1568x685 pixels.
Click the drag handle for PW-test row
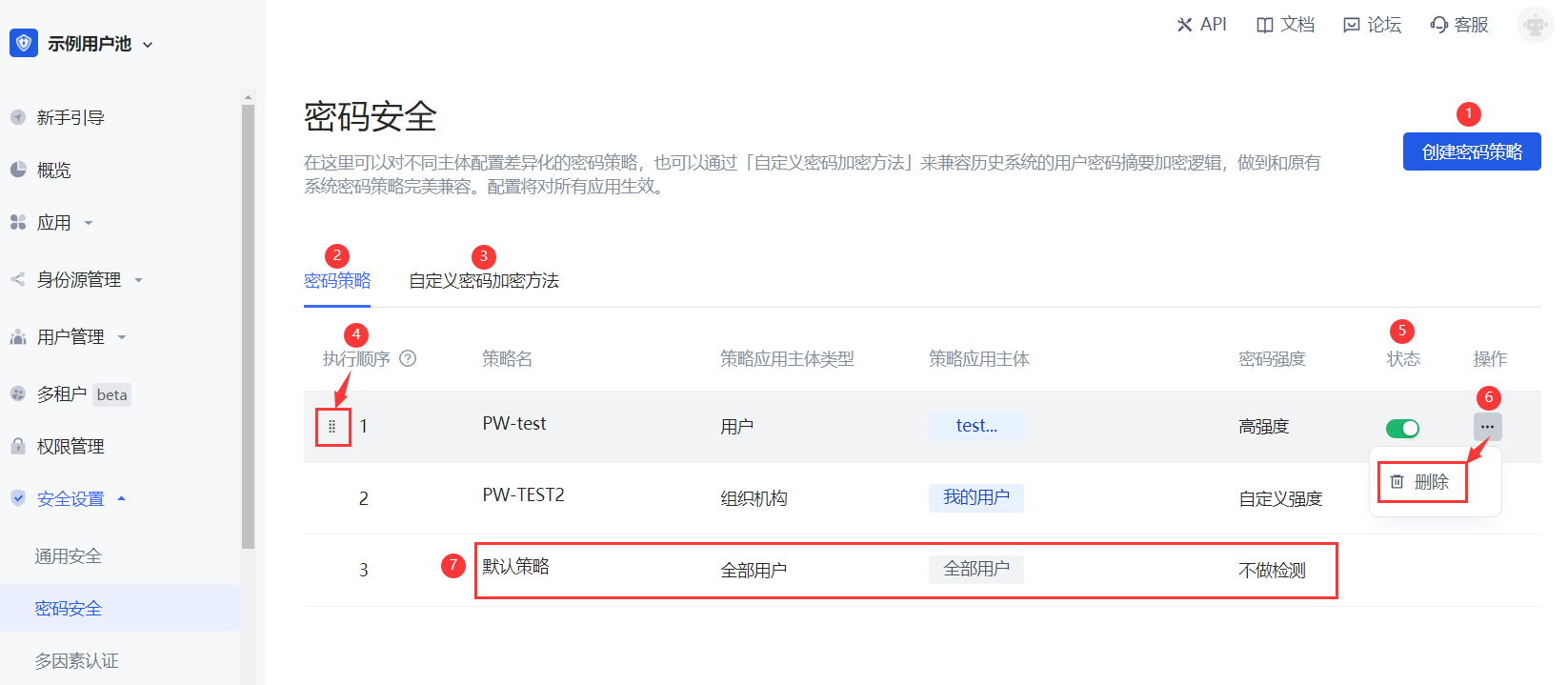332,427
